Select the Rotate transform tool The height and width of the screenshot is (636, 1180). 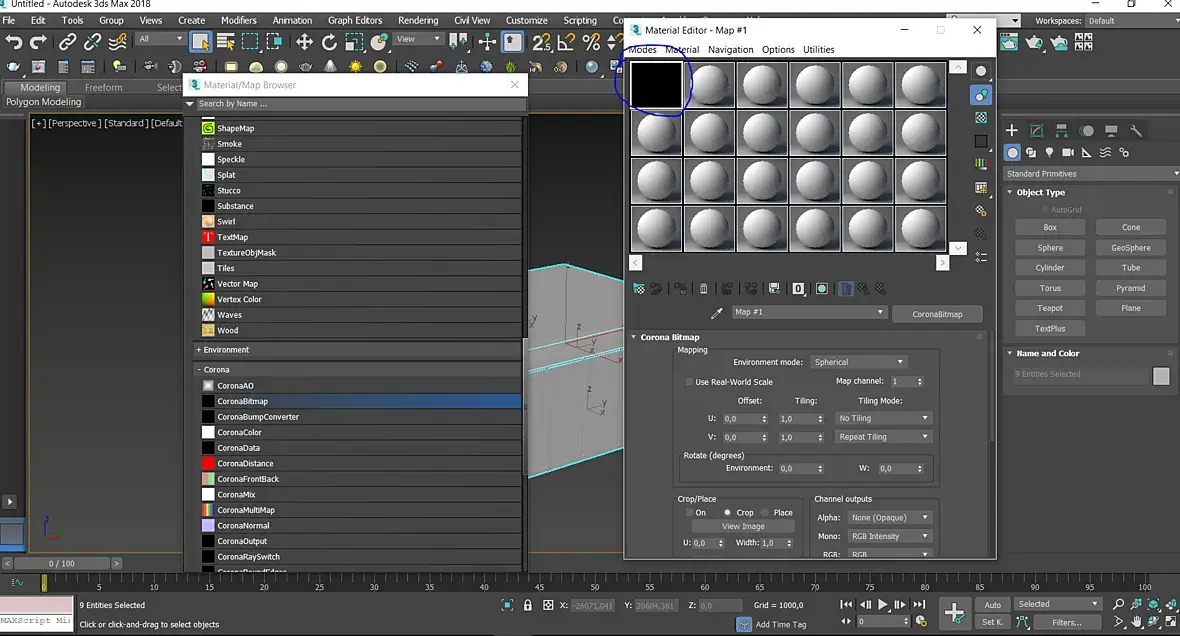(329, 42)
